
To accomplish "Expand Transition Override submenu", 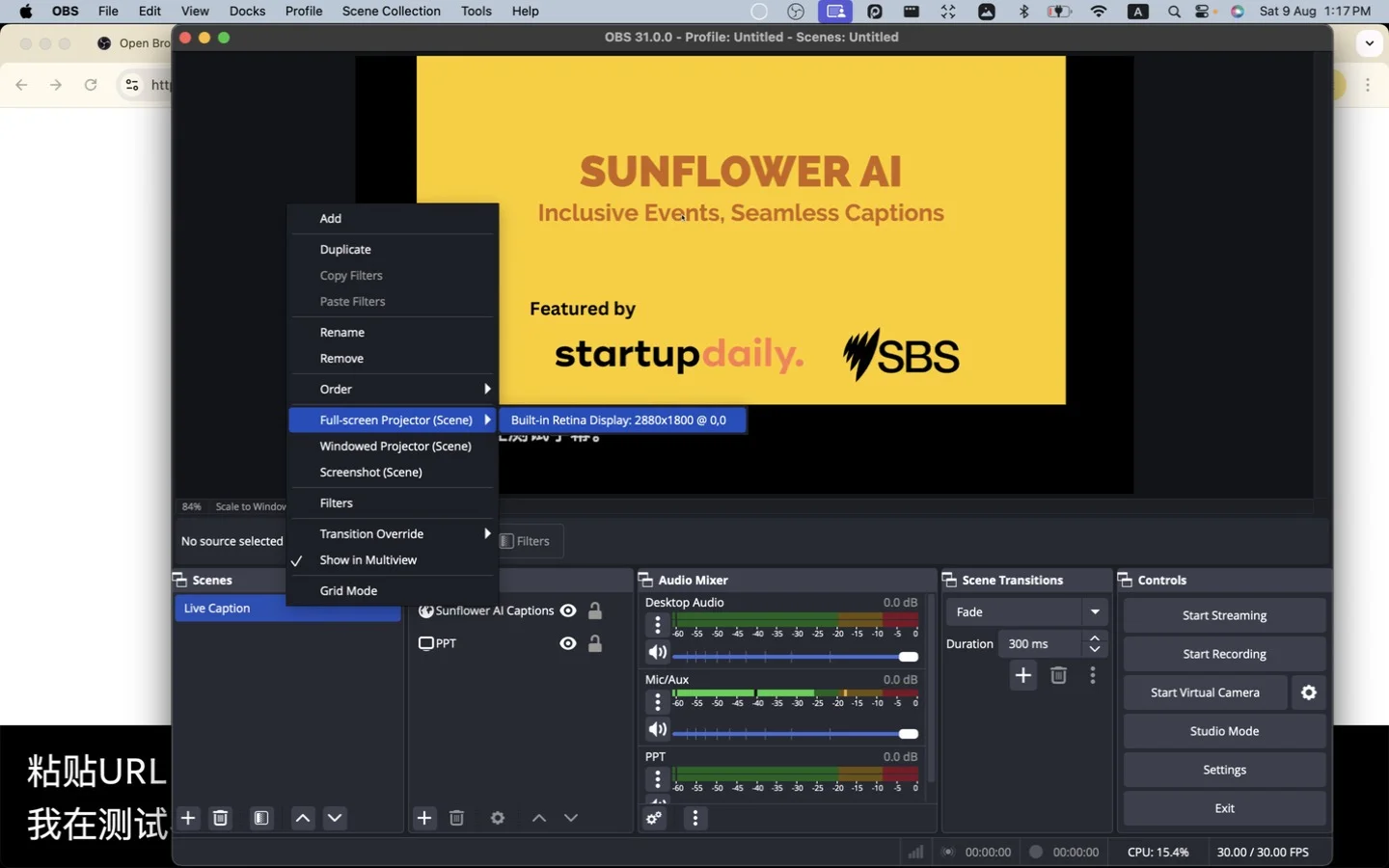I will (x=393, y=534).
